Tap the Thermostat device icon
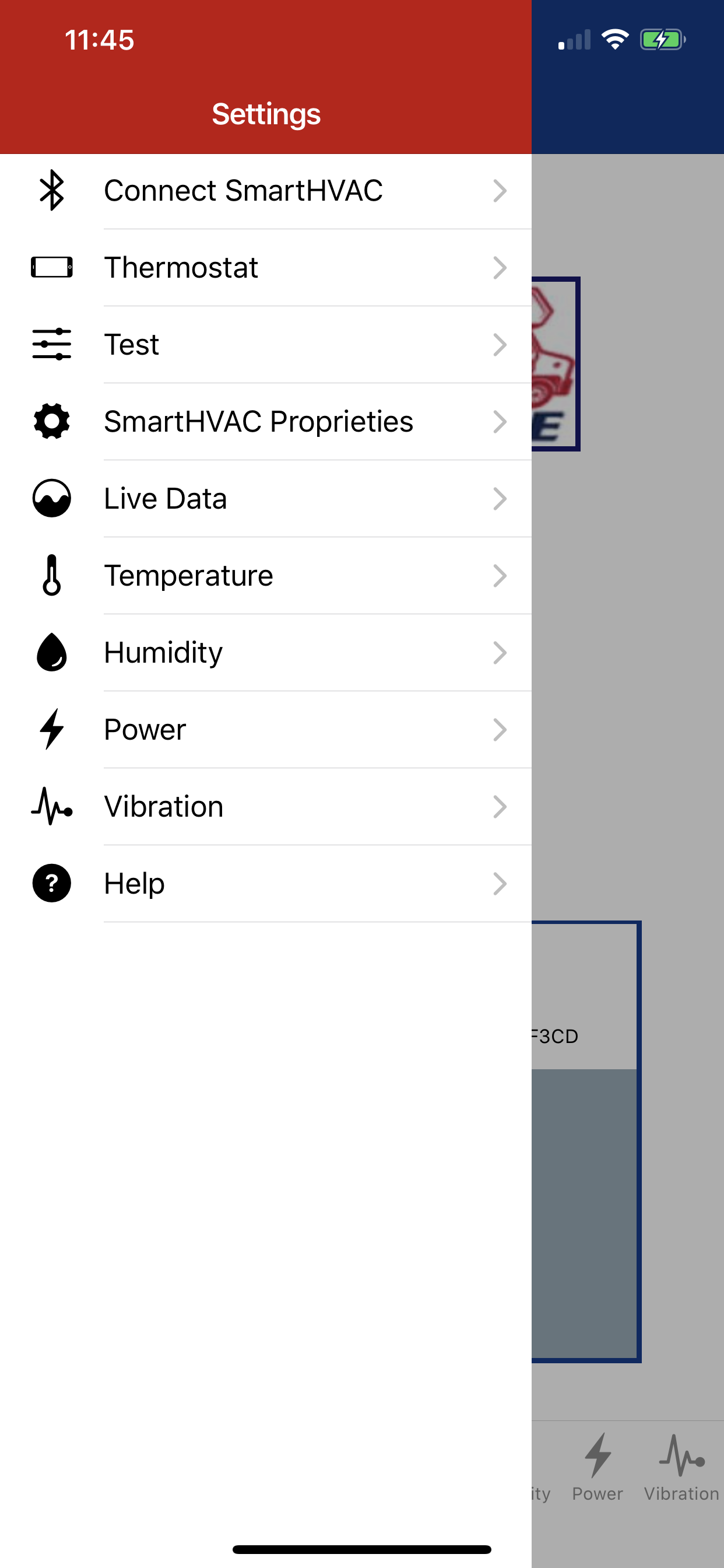This screenshot has width=724, height=1568. pos(52,267)
